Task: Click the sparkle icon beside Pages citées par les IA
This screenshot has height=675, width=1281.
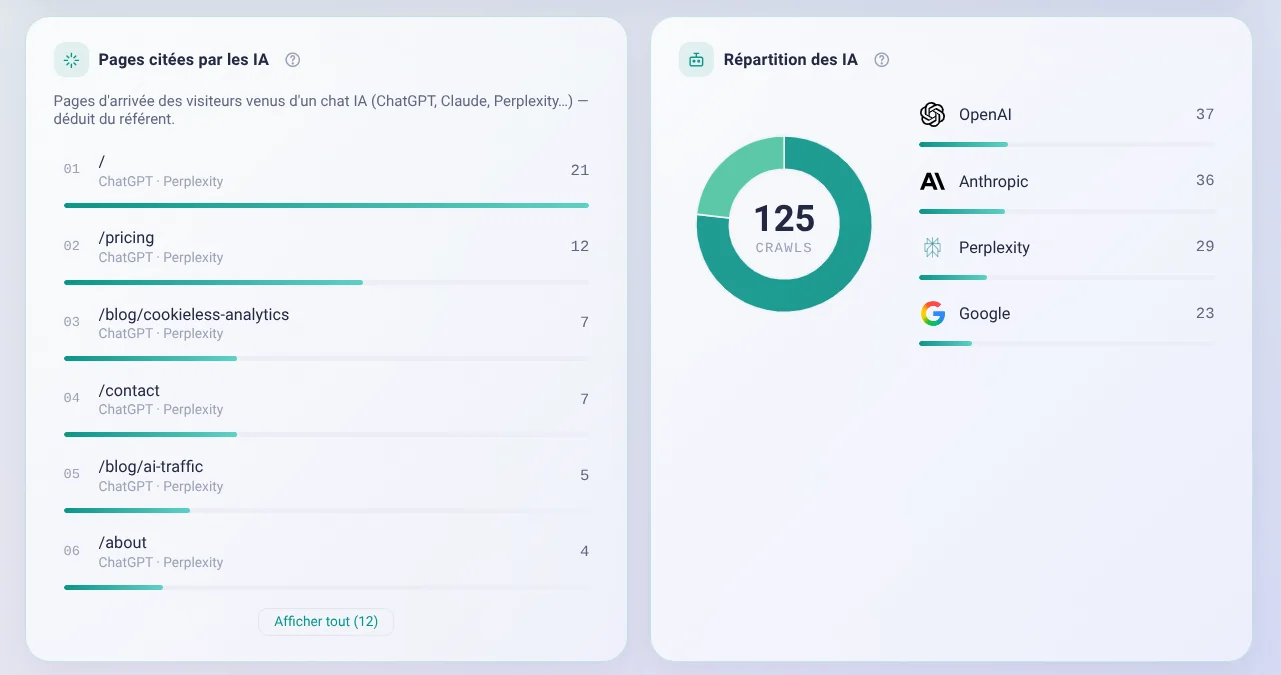Action: click(71, 60)
